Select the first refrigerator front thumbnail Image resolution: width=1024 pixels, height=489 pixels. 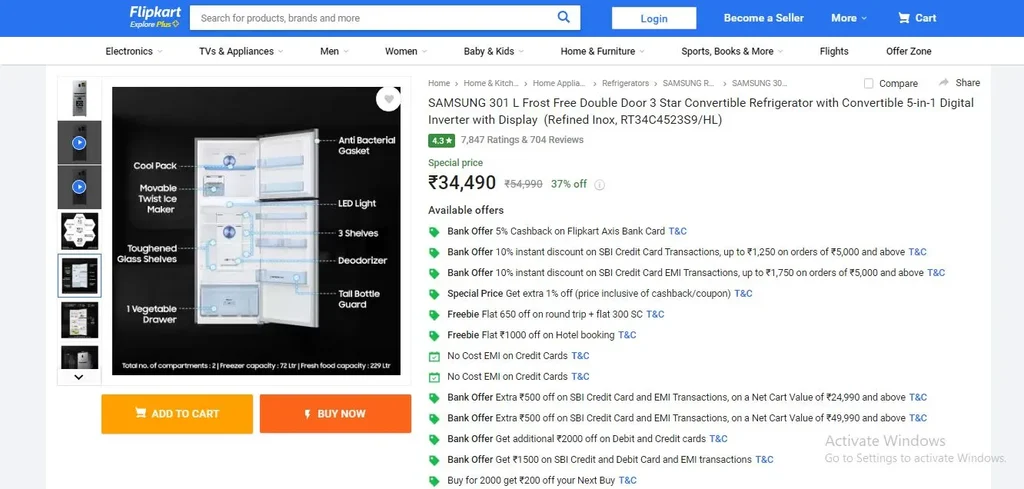coord(79,99)
